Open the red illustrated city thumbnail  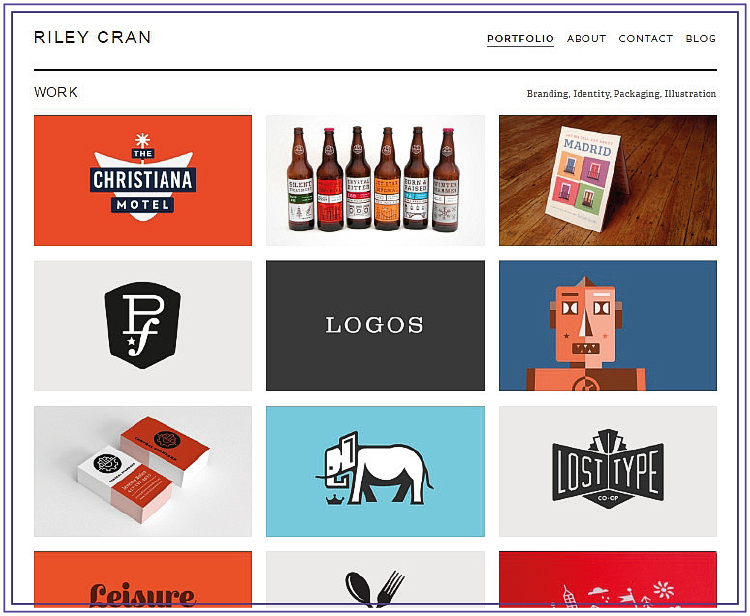point(607,579)
